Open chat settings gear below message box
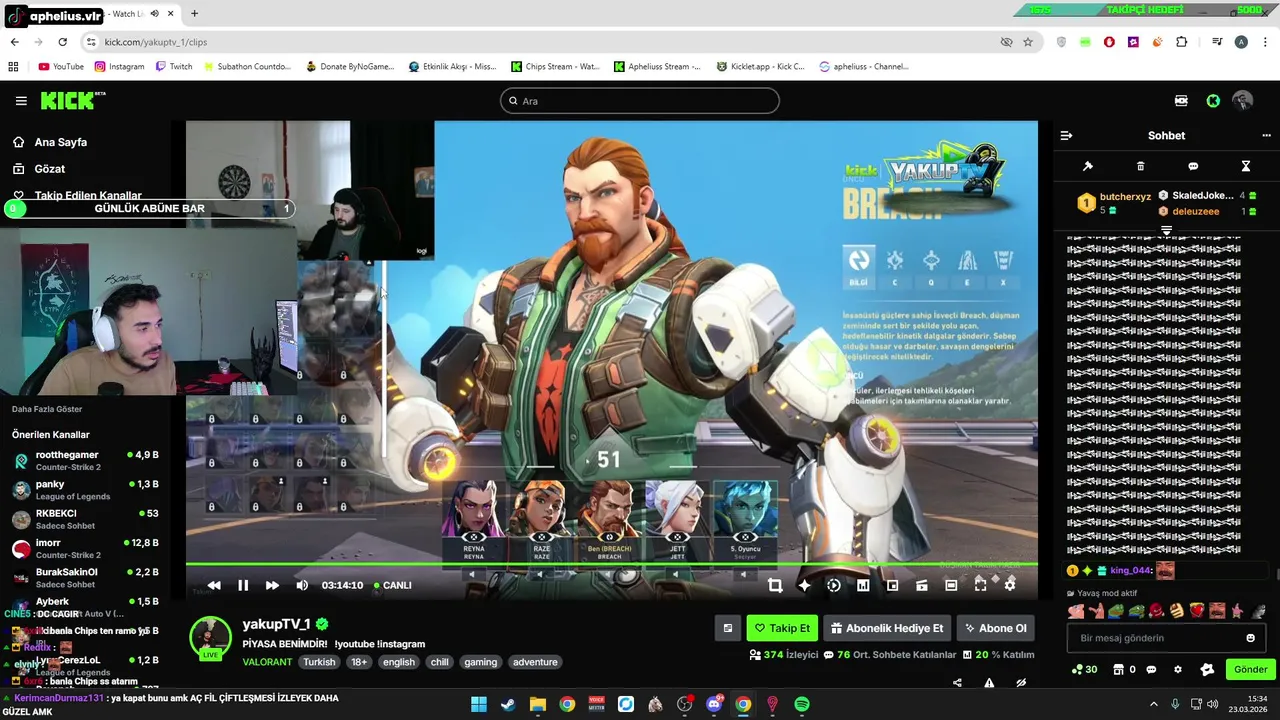The height and width of the screenshot is (720, 1280). (1178, 670)
